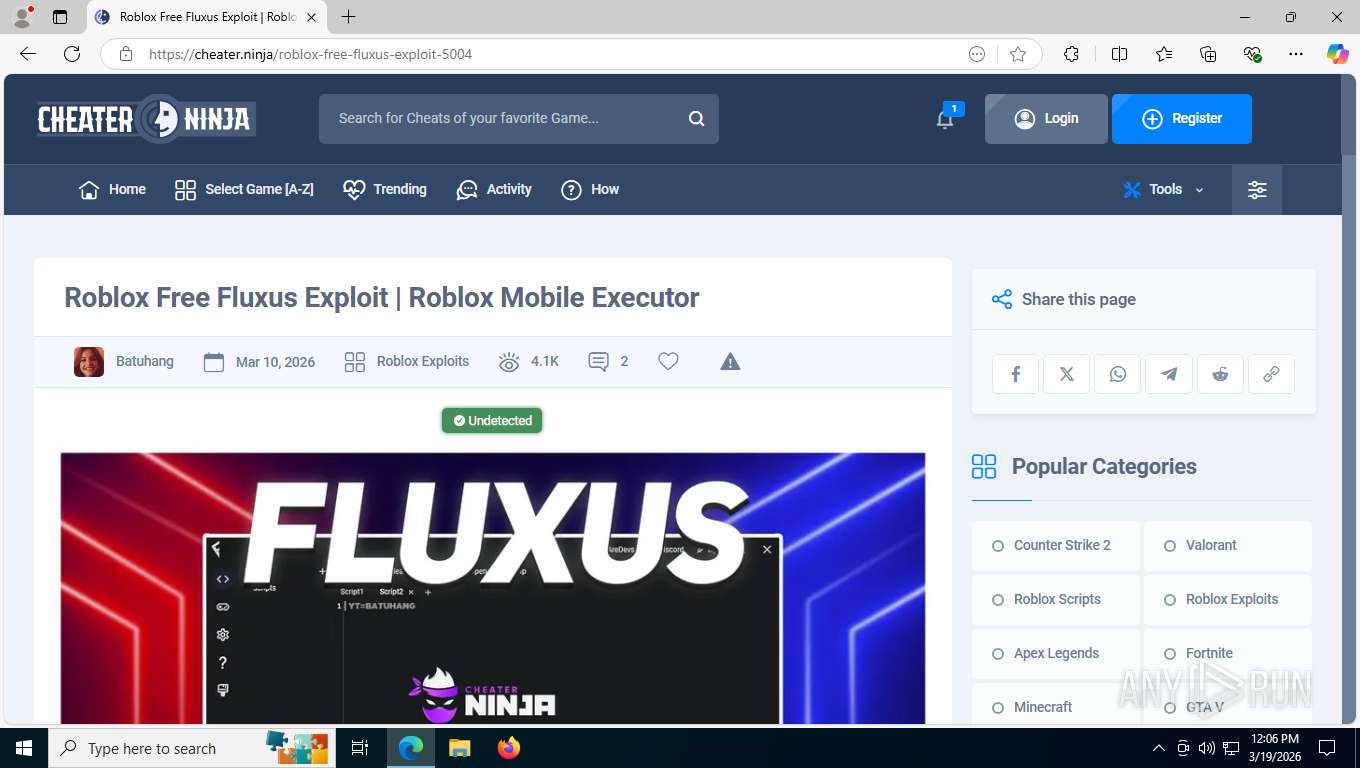The width and height of the screenshot is (1360, 768).
Task: Open Task View on the taskbar
Action: pyautogui.click(x=360, y=748)
